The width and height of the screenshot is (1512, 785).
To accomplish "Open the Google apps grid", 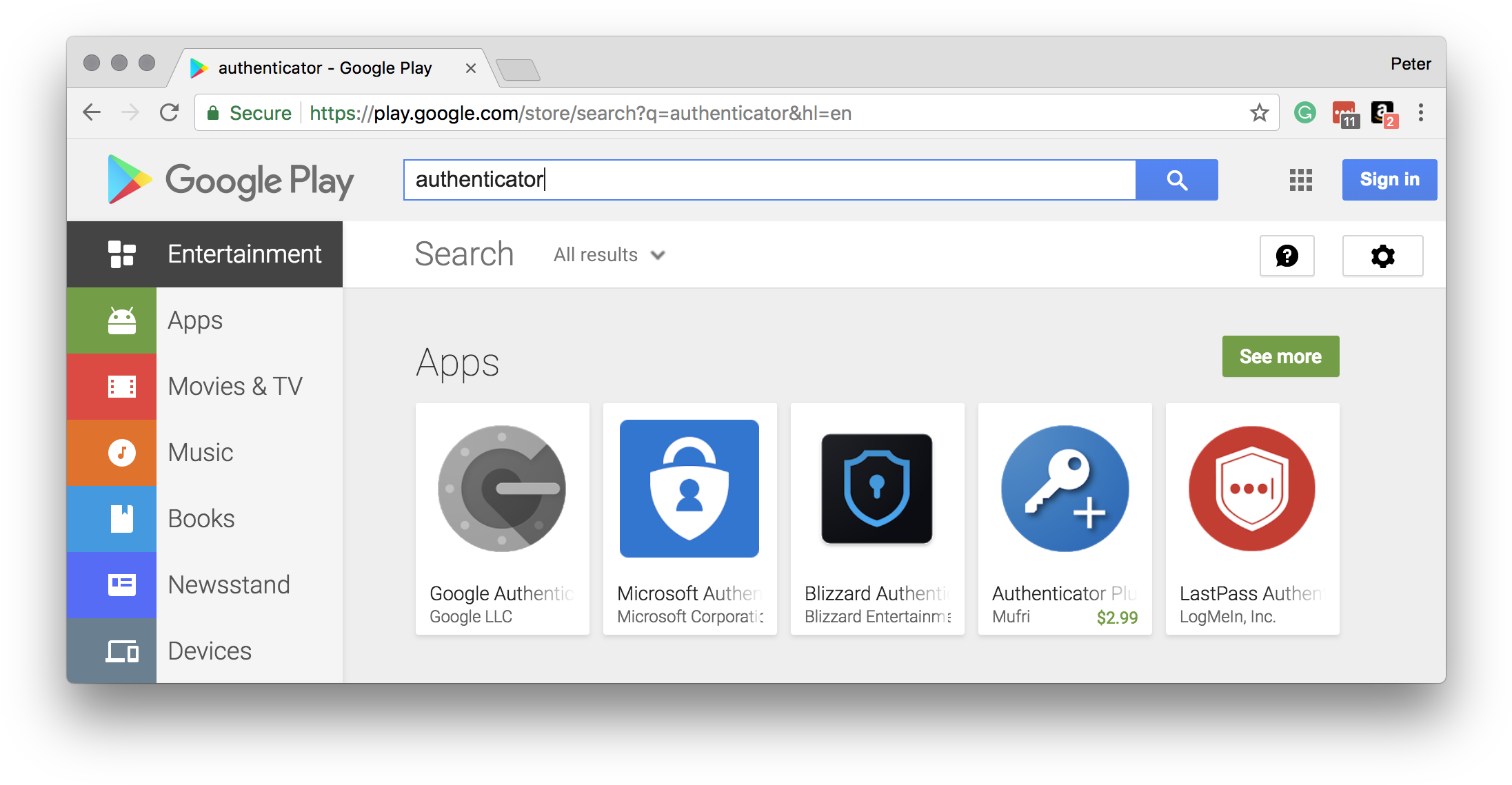I will point(1300,180).
